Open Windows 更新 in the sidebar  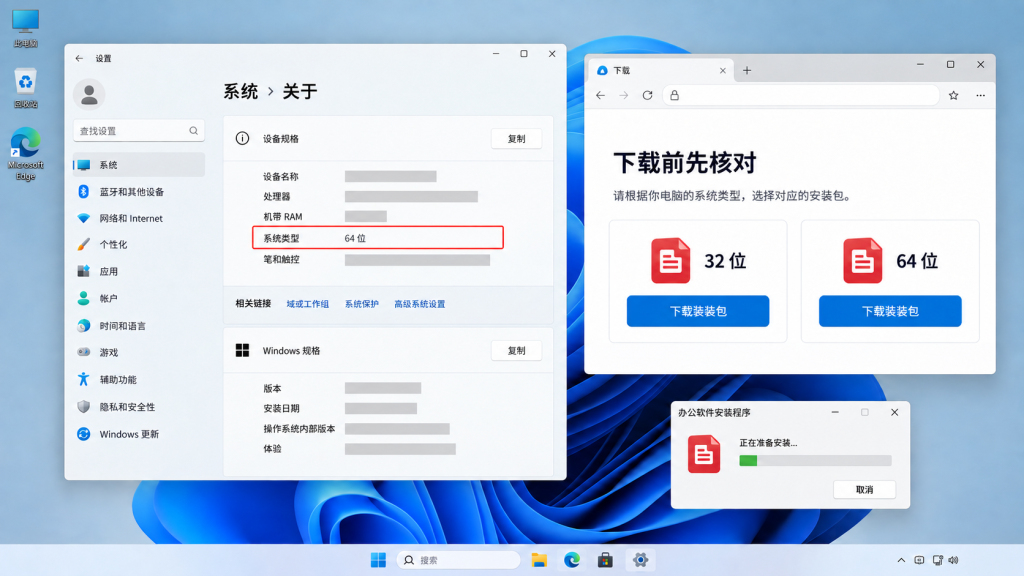138,434
